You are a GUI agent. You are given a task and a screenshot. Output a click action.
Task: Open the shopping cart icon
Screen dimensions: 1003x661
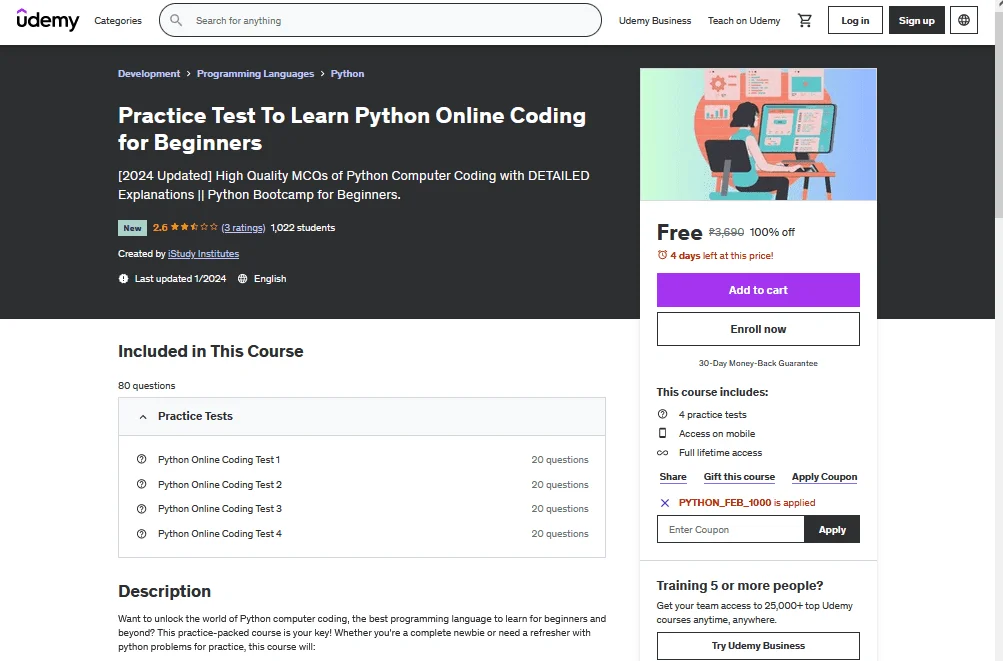[x=805, y=20]
